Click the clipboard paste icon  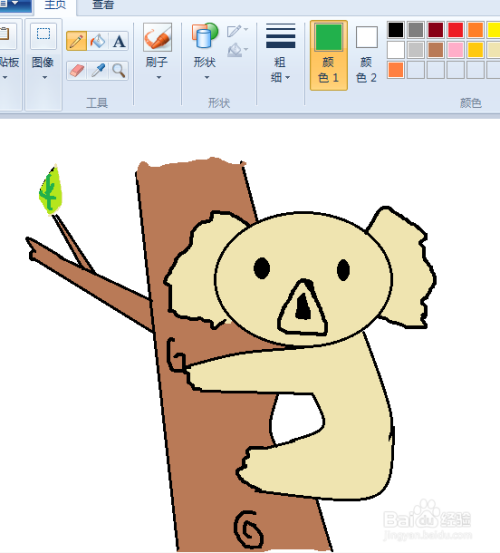coord(5,35)
